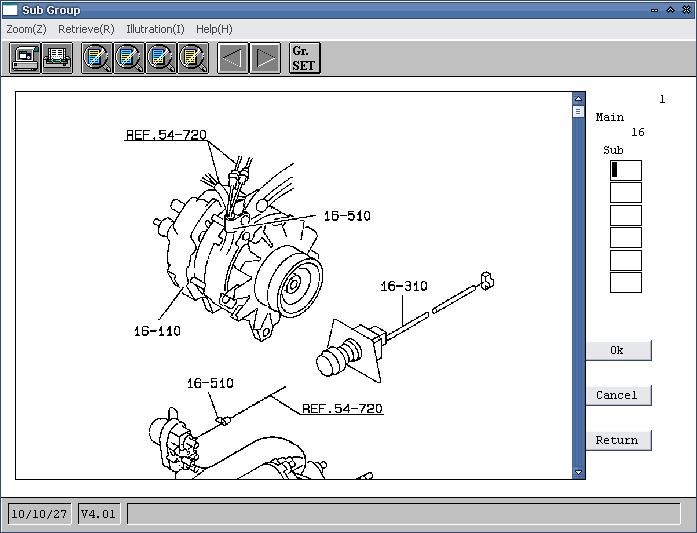697x533 pixels.
Task: Select the 16-310 part label
Action: (404, 286)
